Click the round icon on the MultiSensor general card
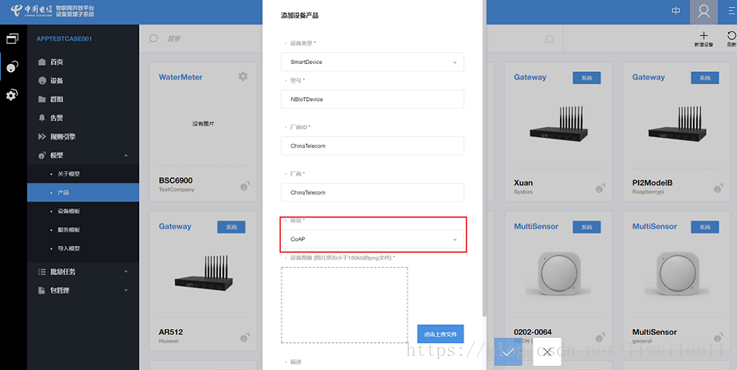 (x=718, y=338)
